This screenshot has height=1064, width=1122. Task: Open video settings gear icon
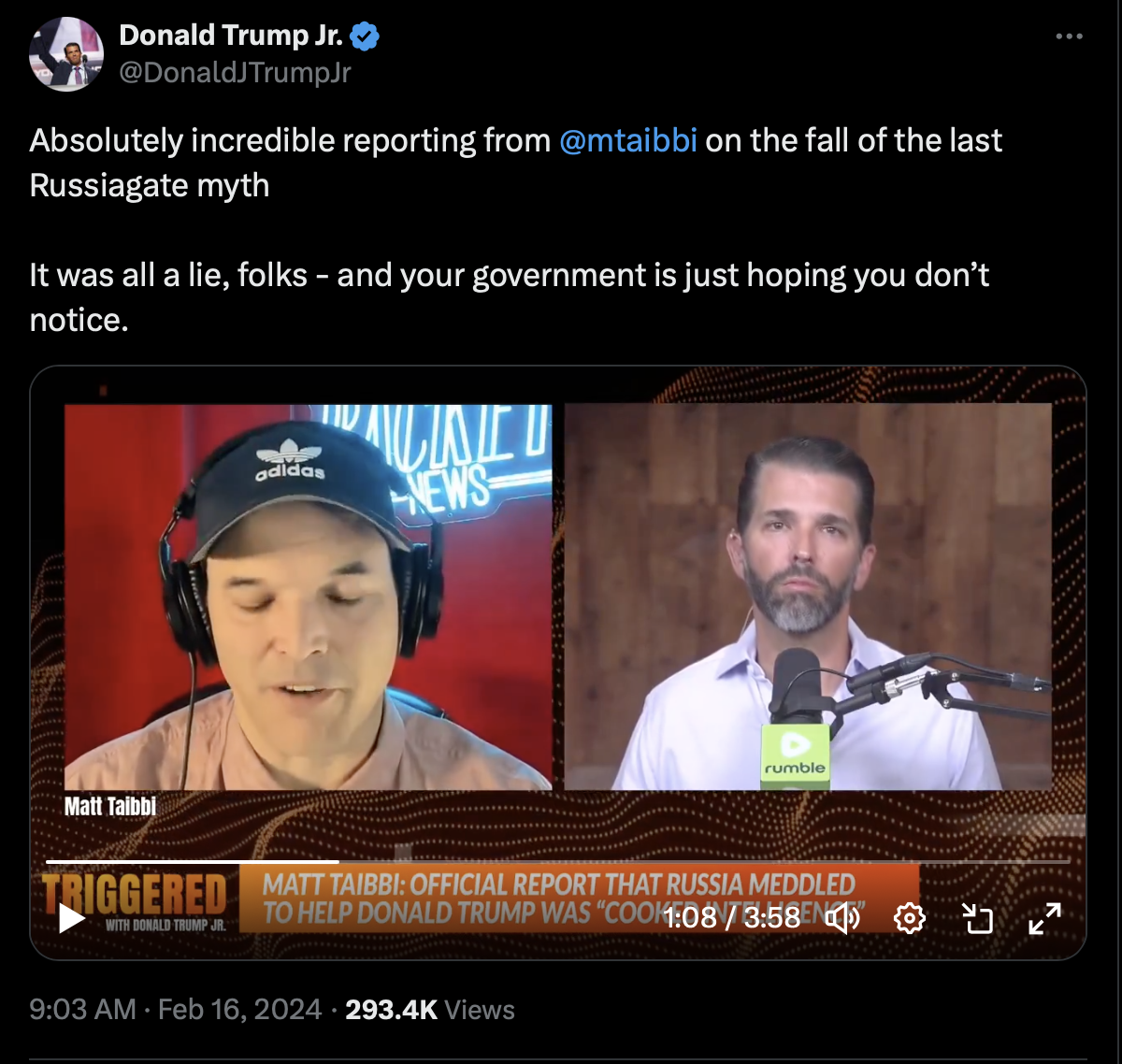[909, 919]
